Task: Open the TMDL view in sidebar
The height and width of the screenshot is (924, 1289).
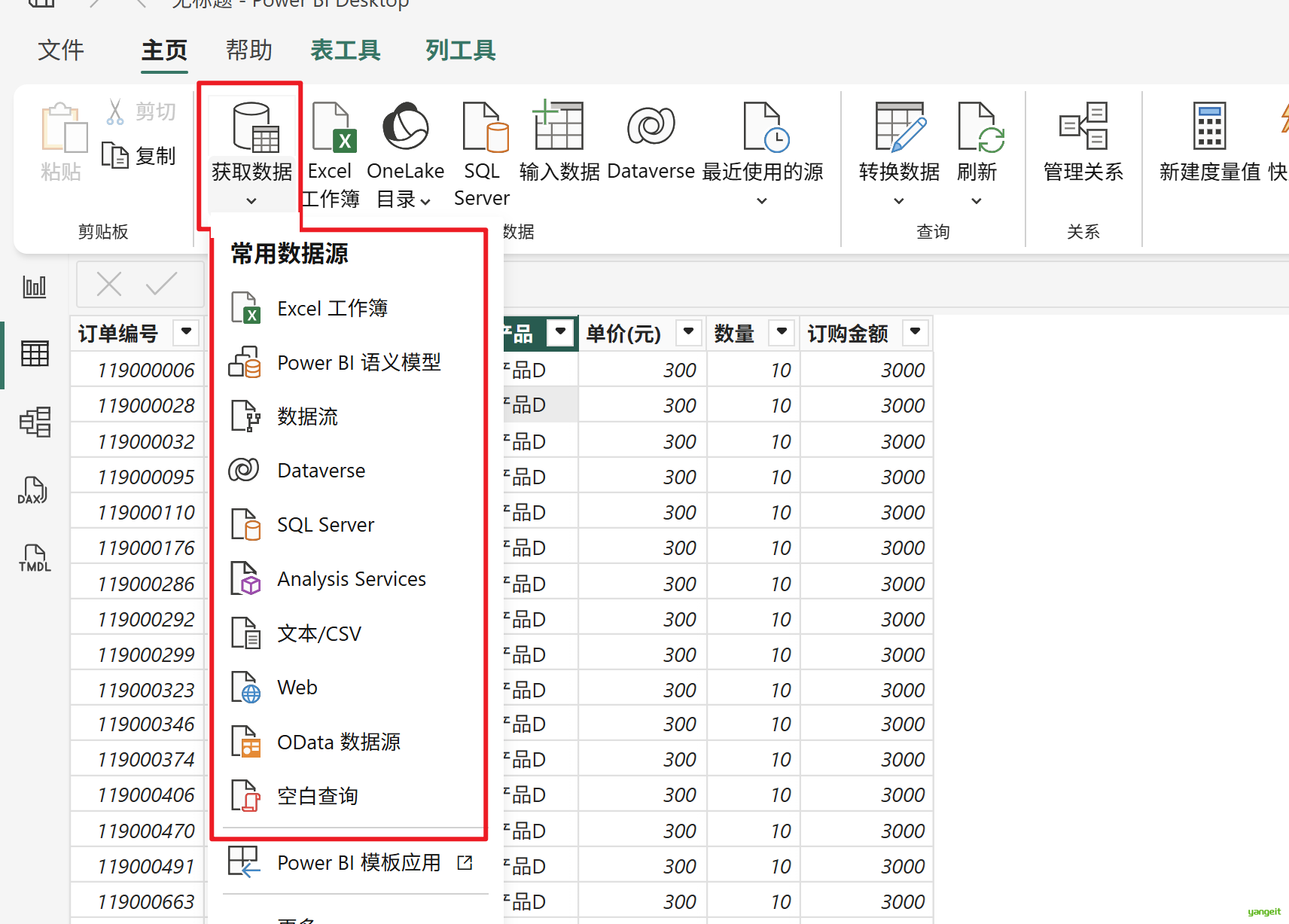Action: (34, 559)
